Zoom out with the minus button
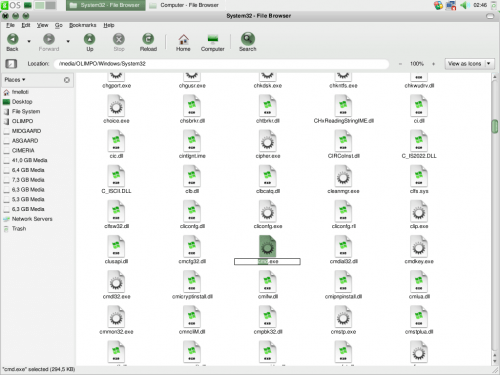This screenshot has width=500, height=375. coord(400,64)
